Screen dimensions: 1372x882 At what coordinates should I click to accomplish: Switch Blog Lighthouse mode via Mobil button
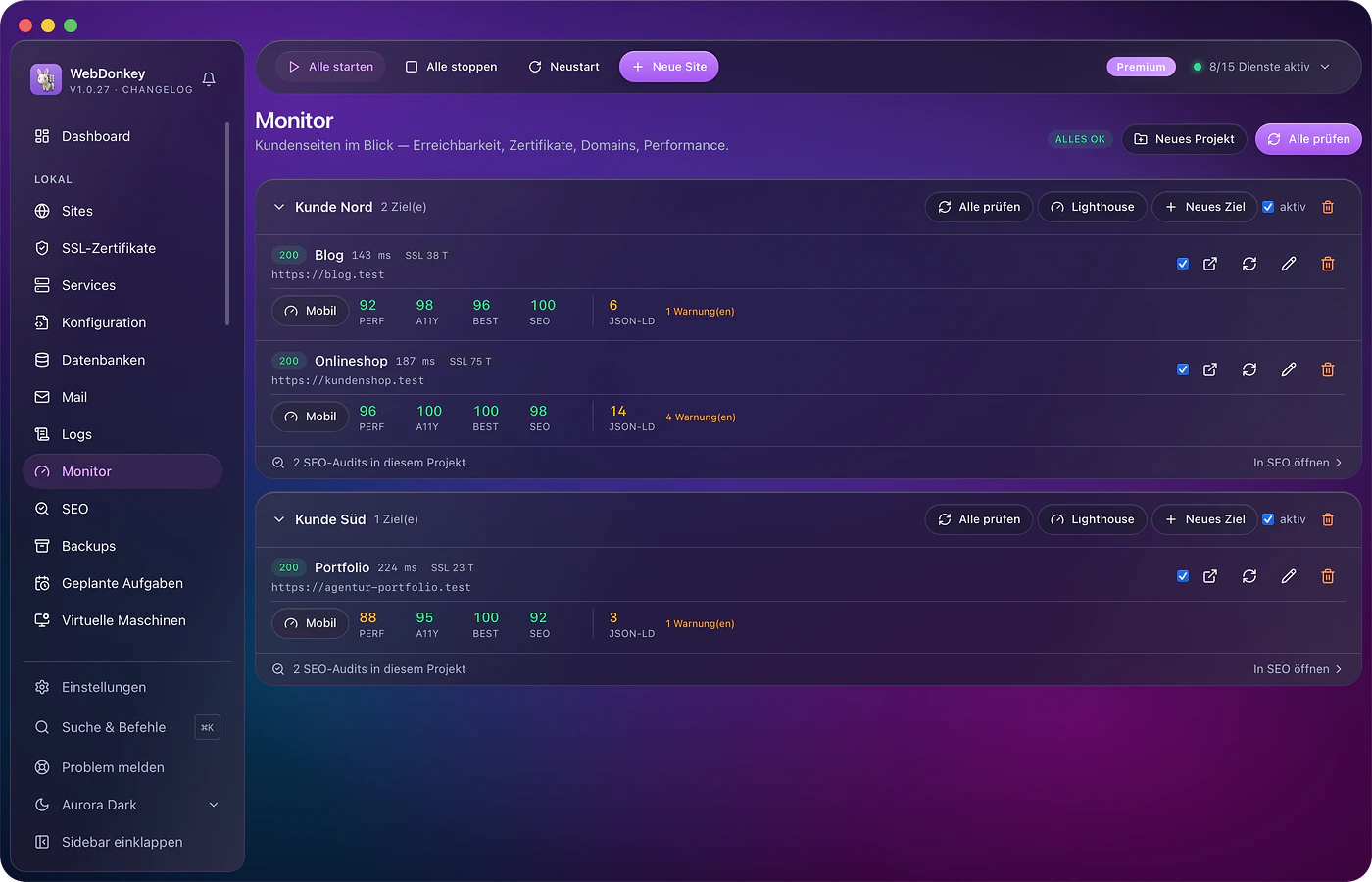tap(310, 311)
